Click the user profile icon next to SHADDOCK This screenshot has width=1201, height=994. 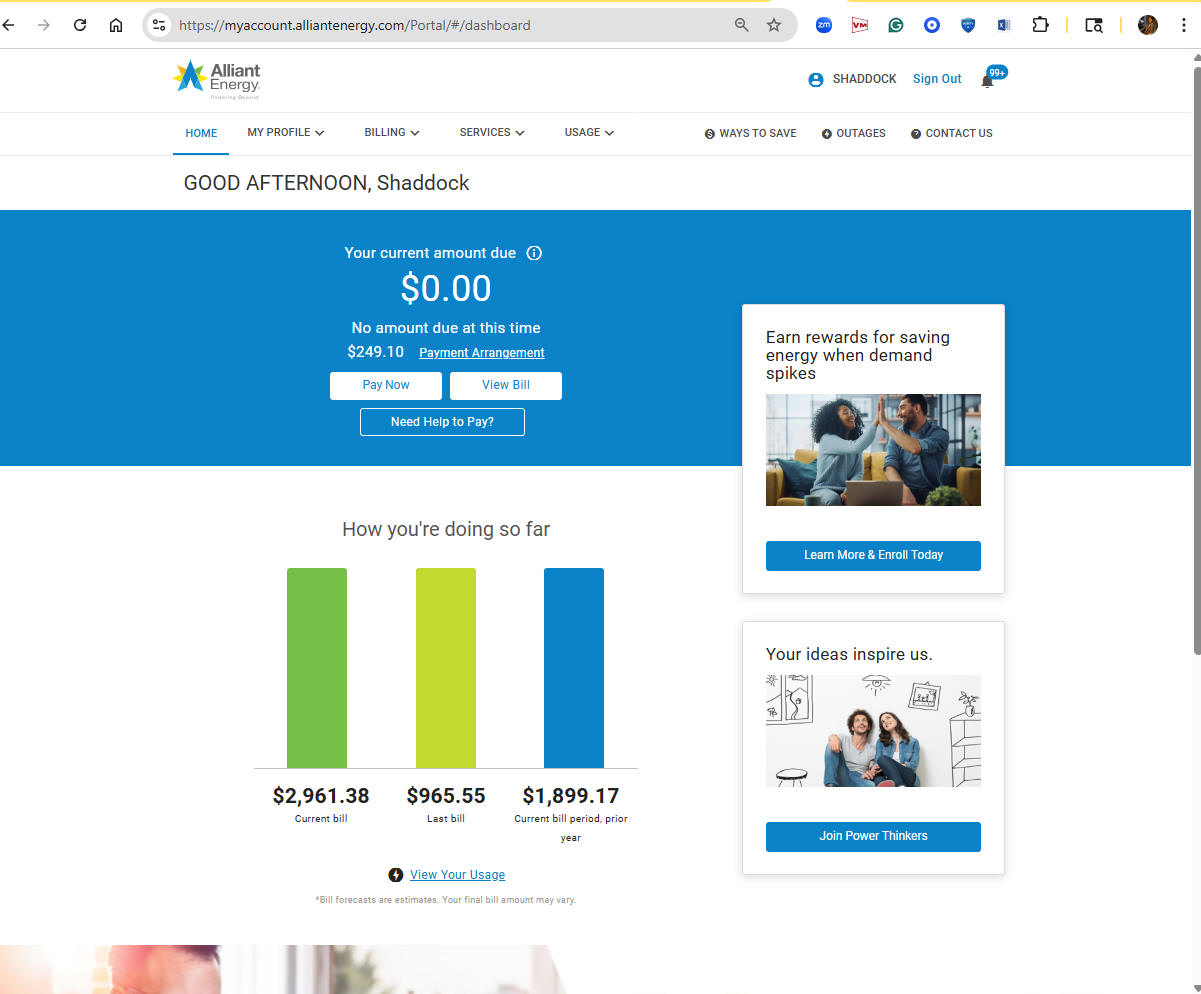pyautogui.click(x=816, y=80)
